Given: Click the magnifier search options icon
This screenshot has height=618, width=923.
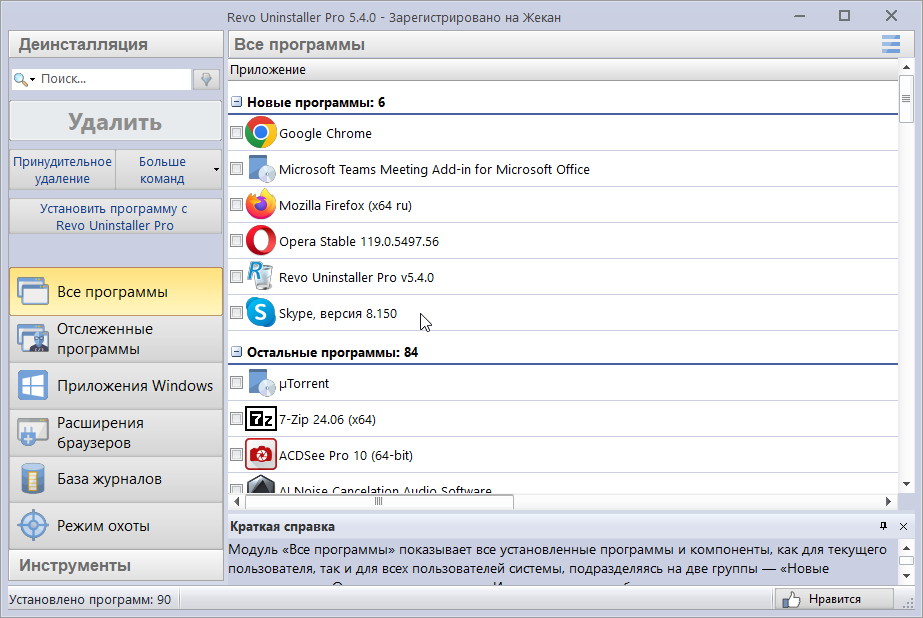Looking at the screenshot, I should click(24, 79).
